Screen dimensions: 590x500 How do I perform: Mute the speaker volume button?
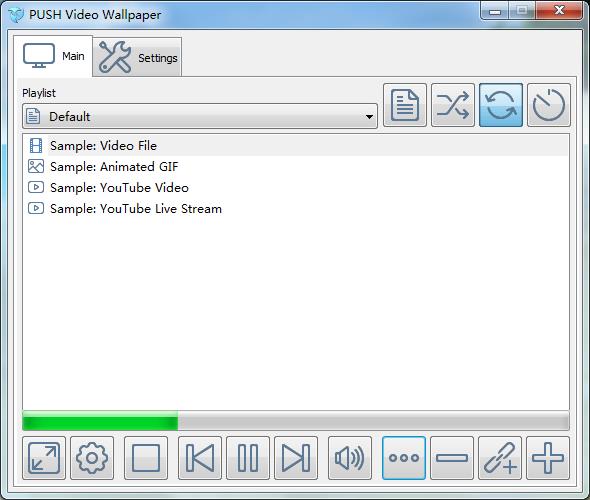click(350, 458)
